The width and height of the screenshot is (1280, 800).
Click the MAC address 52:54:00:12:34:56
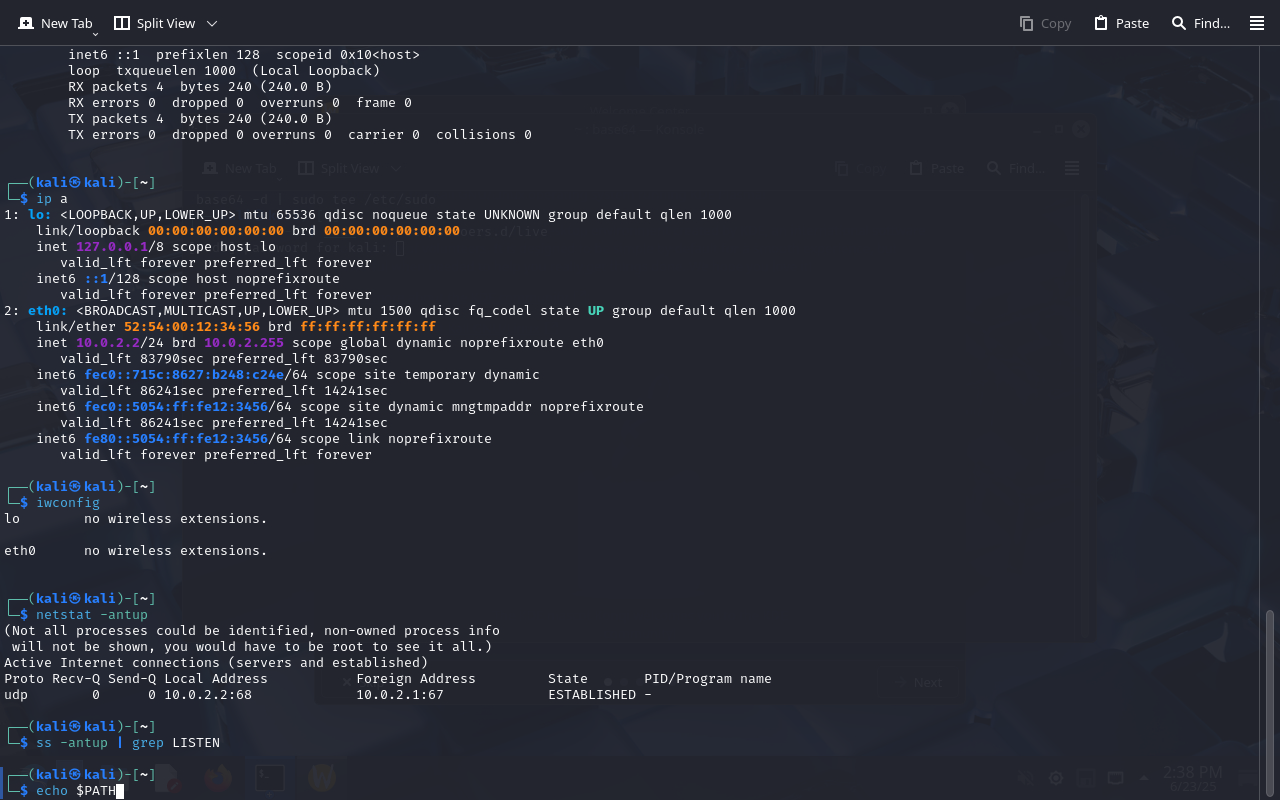pos(192,327)
